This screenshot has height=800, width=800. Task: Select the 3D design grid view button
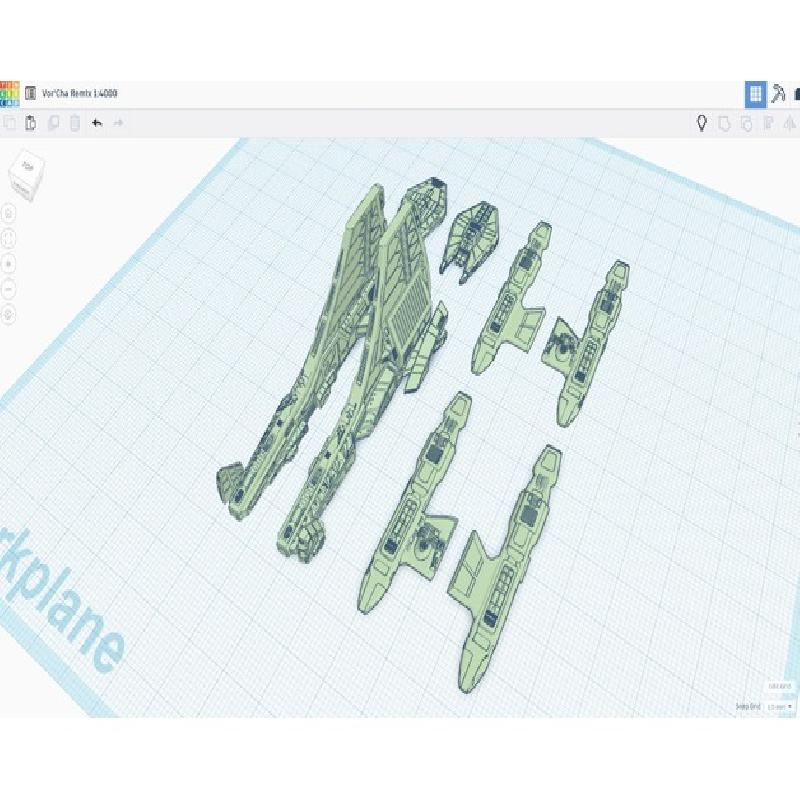click(x=755, y=94)
